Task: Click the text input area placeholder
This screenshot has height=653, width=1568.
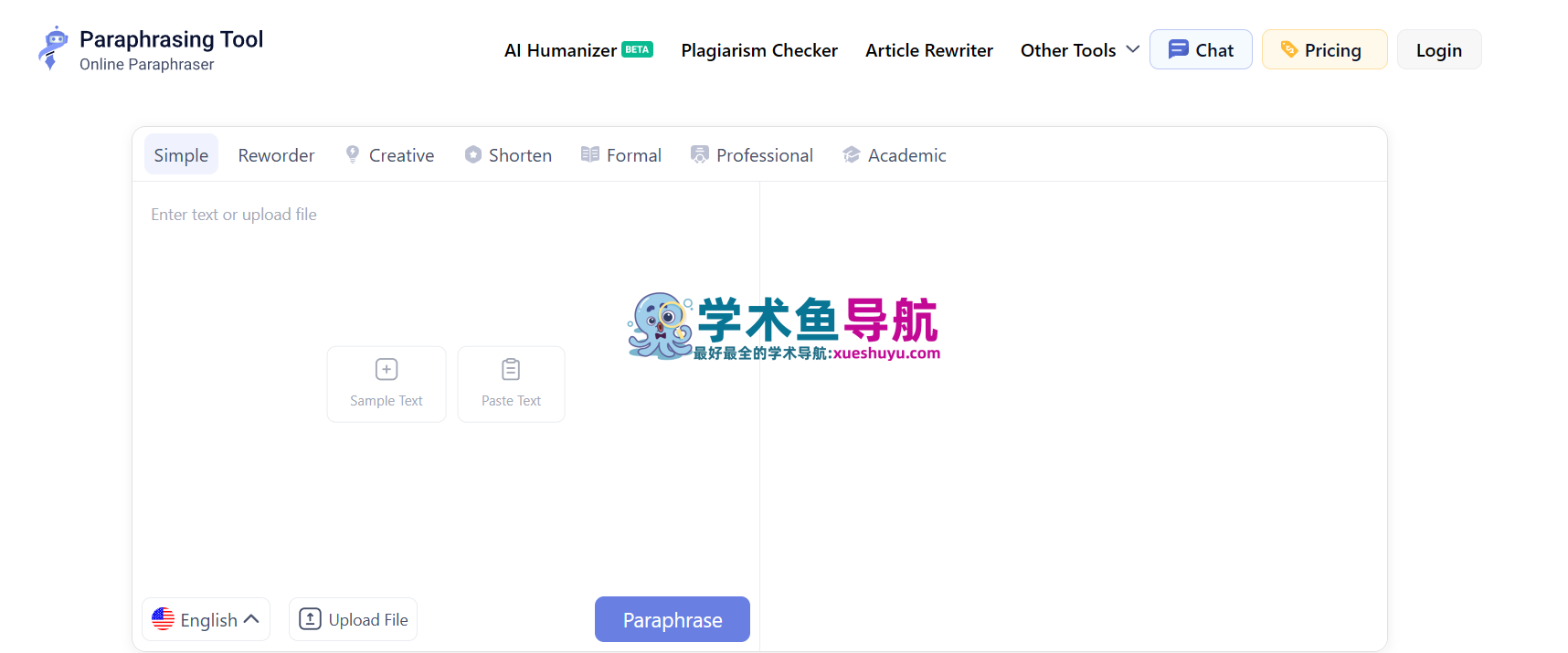Action: [x=234, y=215]
